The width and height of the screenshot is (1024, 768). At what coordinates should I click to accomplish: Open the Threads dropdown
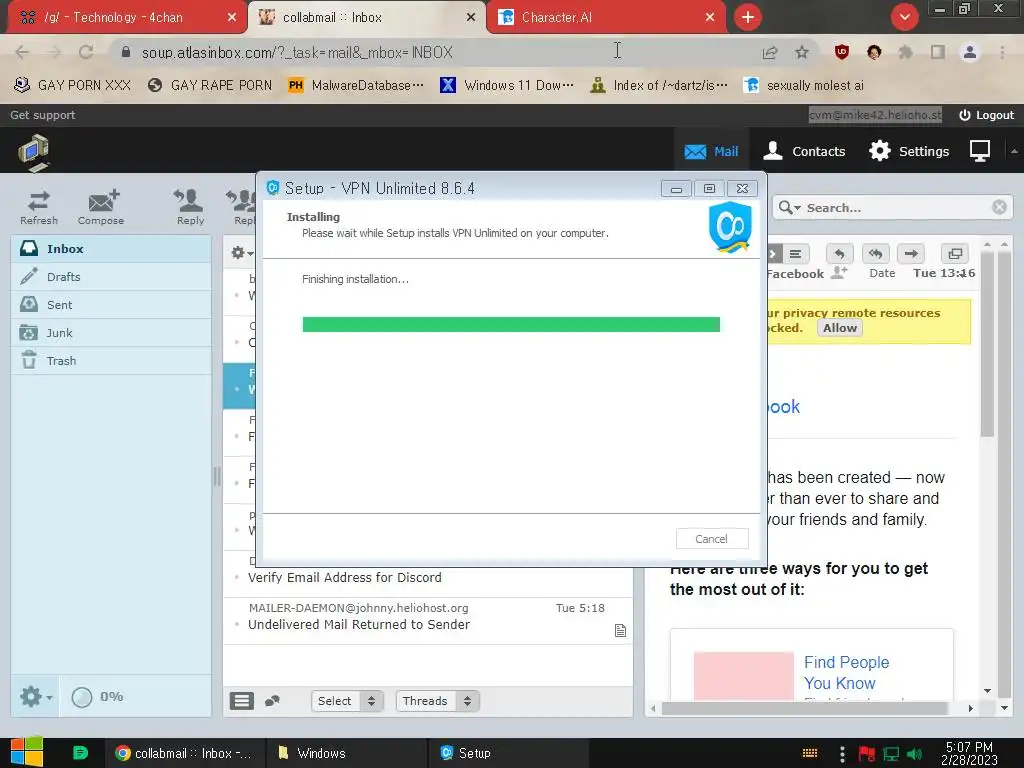(438, 701)
